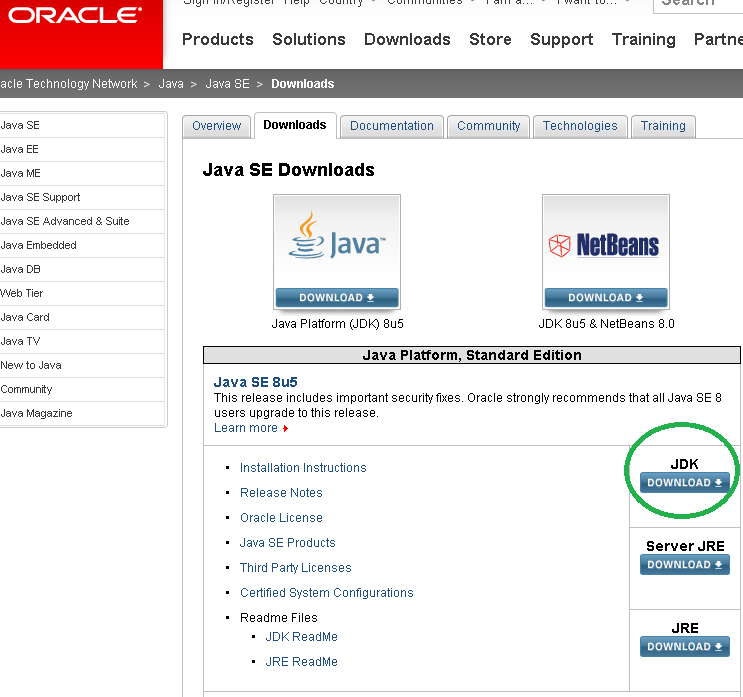Image resolution: width=743 pixels, height=697 pixels.
Task: Open the Solutions menu
Action: (308, 39)
